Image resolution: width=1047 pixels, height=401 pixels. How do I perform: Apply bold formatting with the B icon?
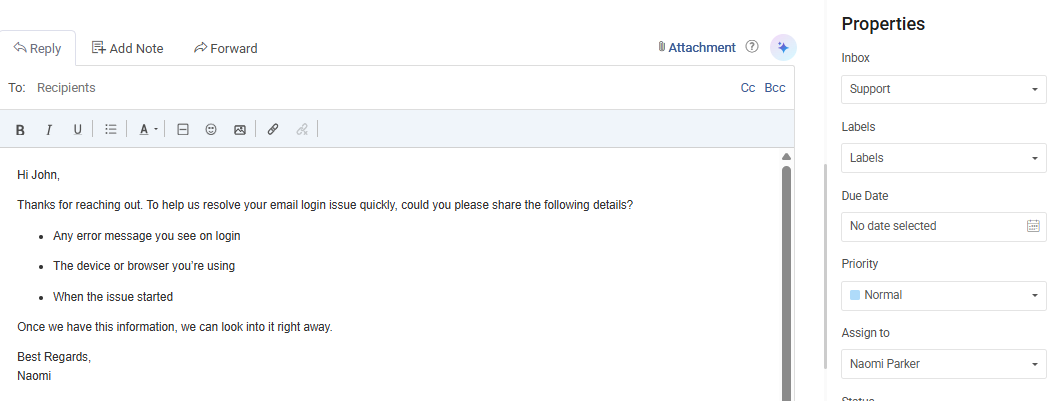coord(20,129)
